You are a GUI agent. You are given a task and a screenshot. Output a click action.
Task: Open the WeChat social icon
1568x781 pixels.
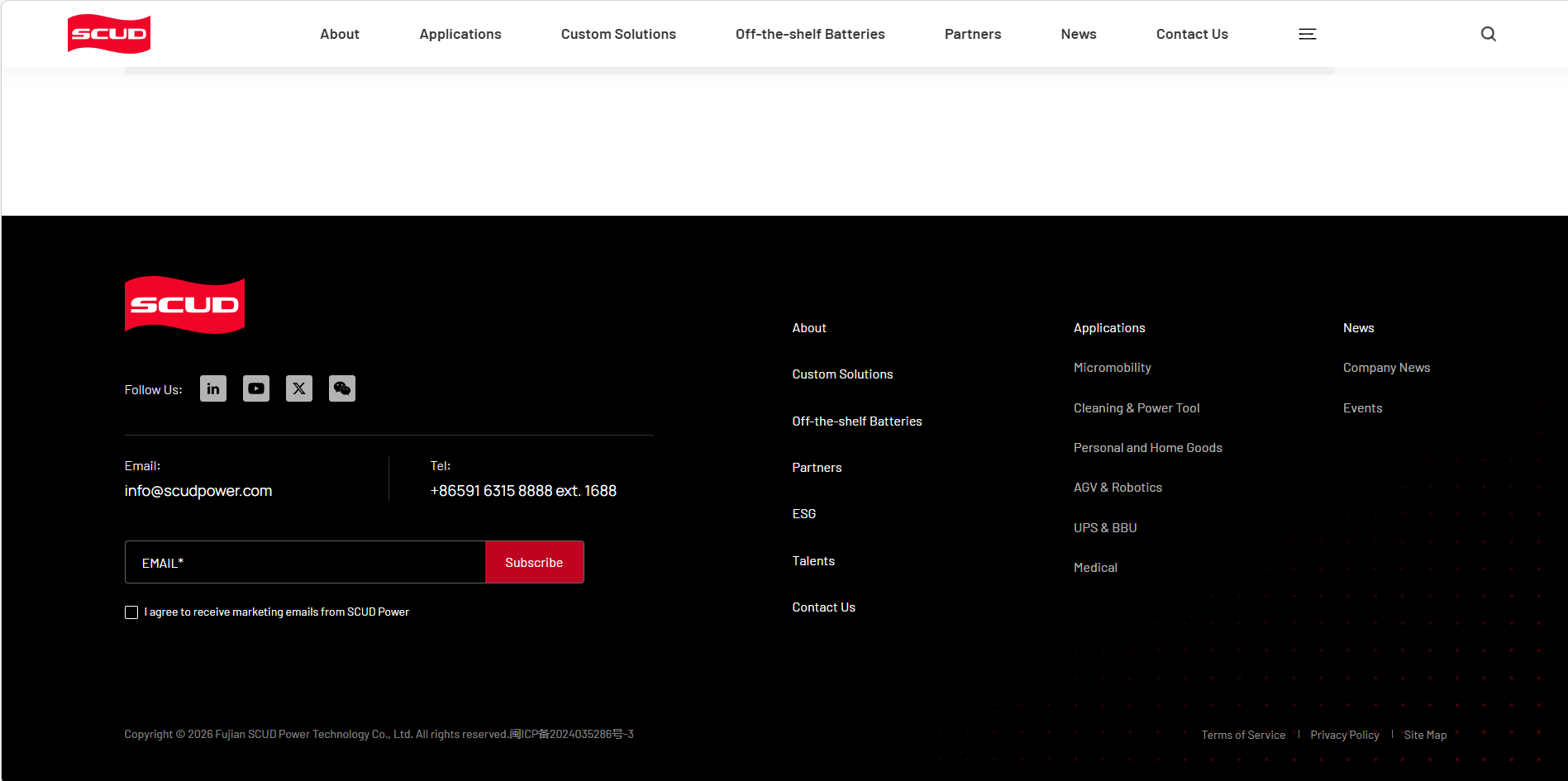[x=342, y=388]
